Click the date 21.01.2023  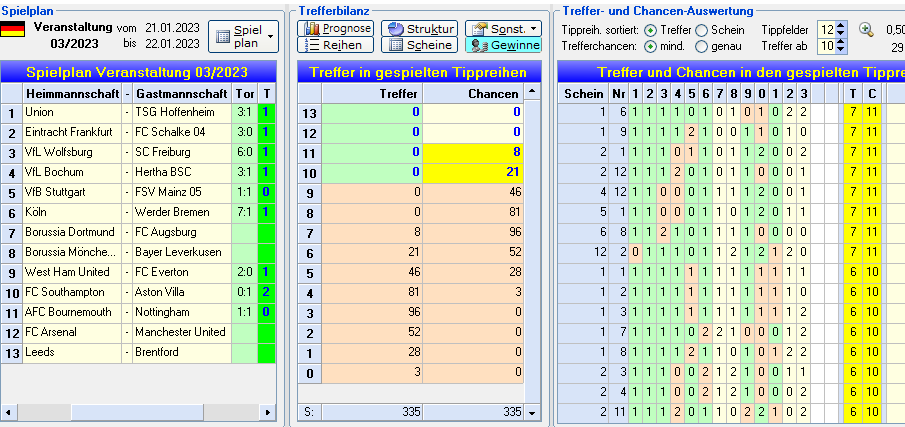[173, 28]
